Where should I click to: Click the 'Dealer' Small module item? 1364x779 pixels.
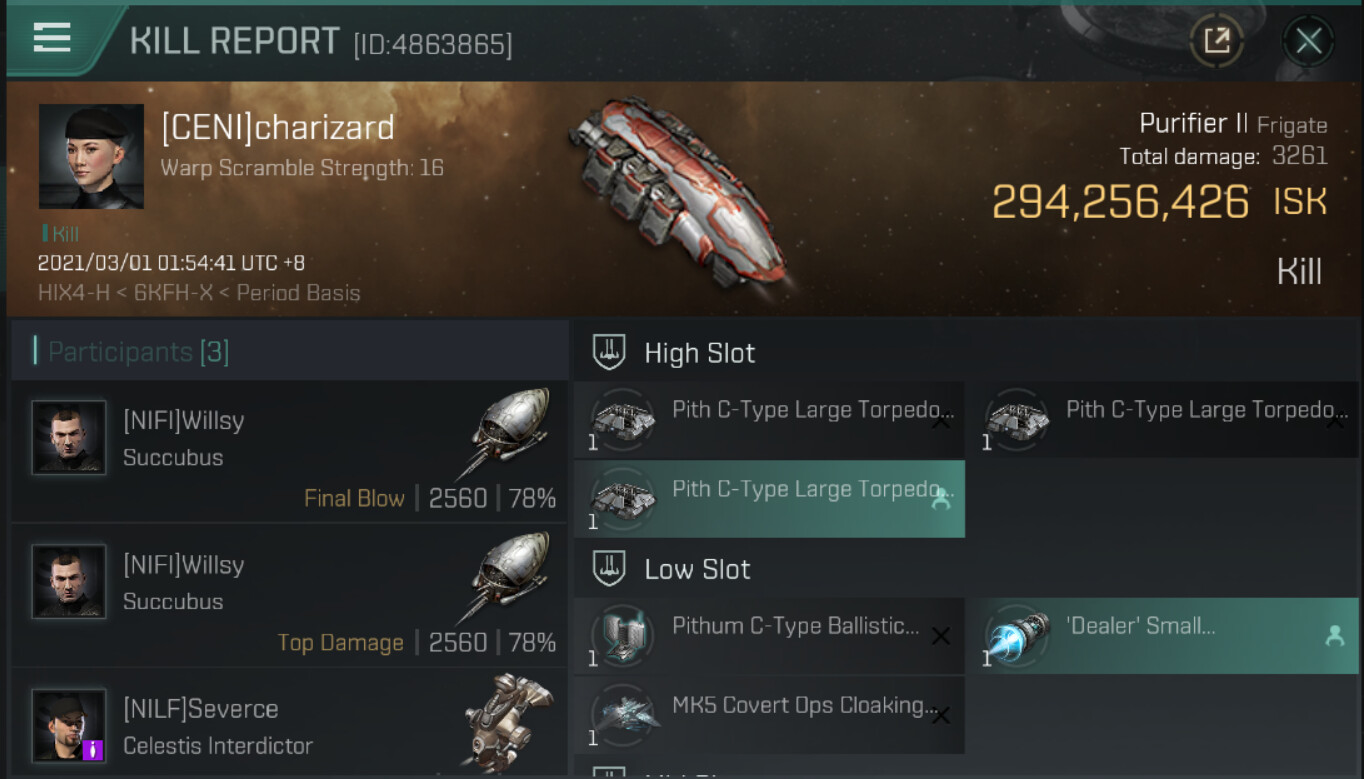[x=1167, y=636]
